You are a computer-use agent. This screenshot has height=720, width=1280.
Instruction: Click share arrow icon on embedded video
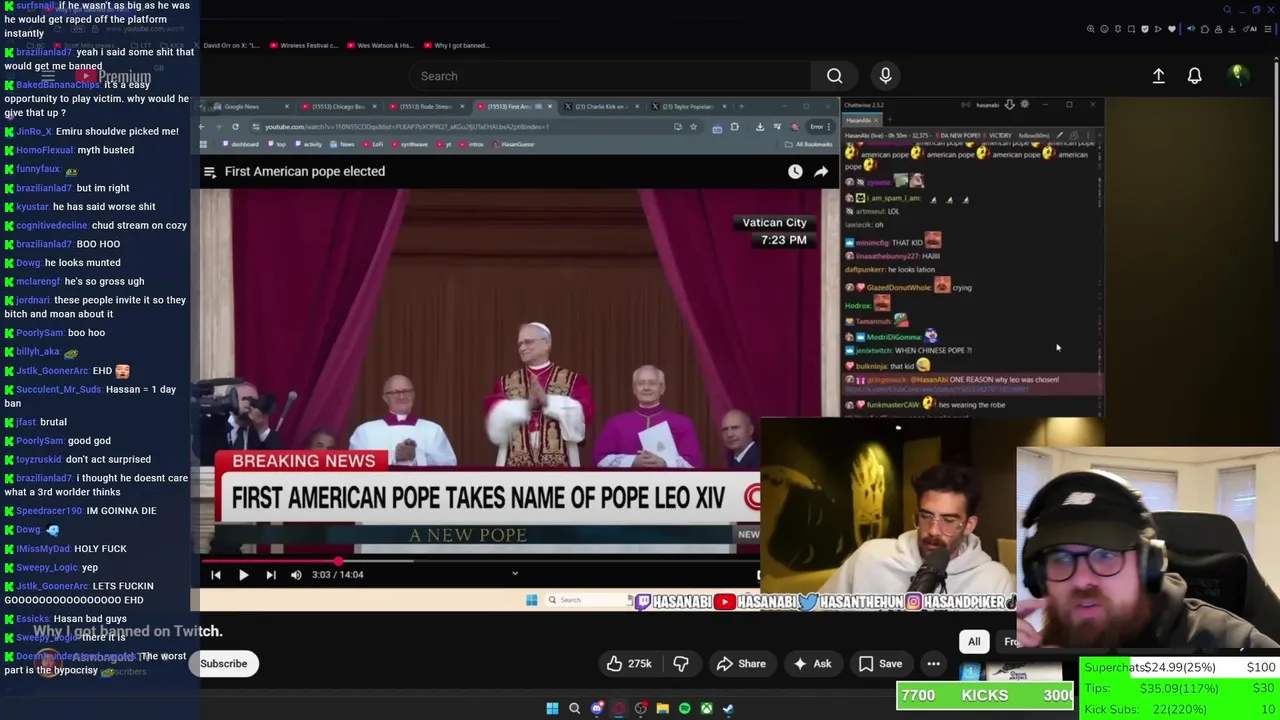(821, 172)
